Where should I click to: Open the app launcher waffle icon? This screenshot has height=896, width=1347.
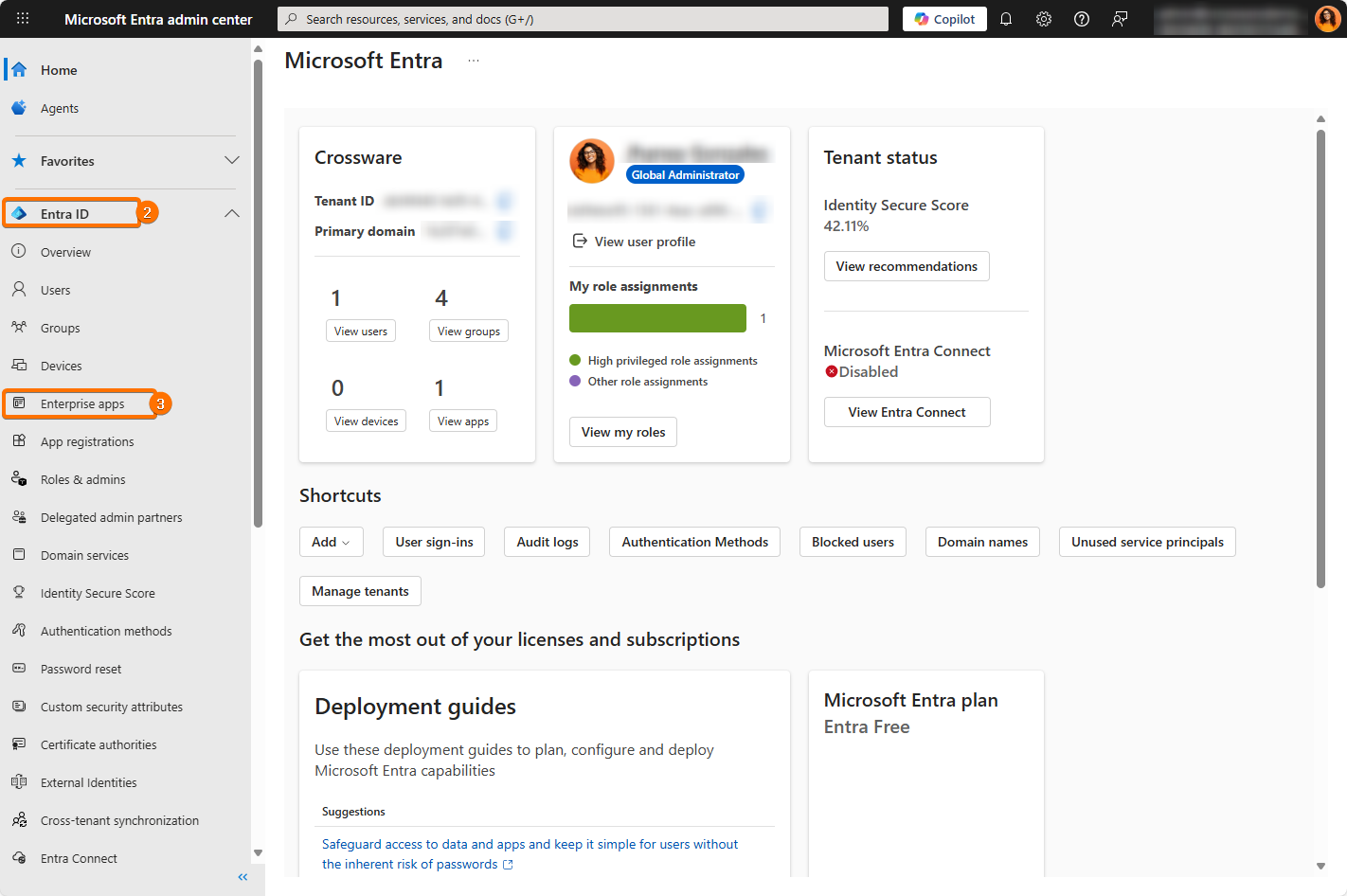(x=23, y=19)
